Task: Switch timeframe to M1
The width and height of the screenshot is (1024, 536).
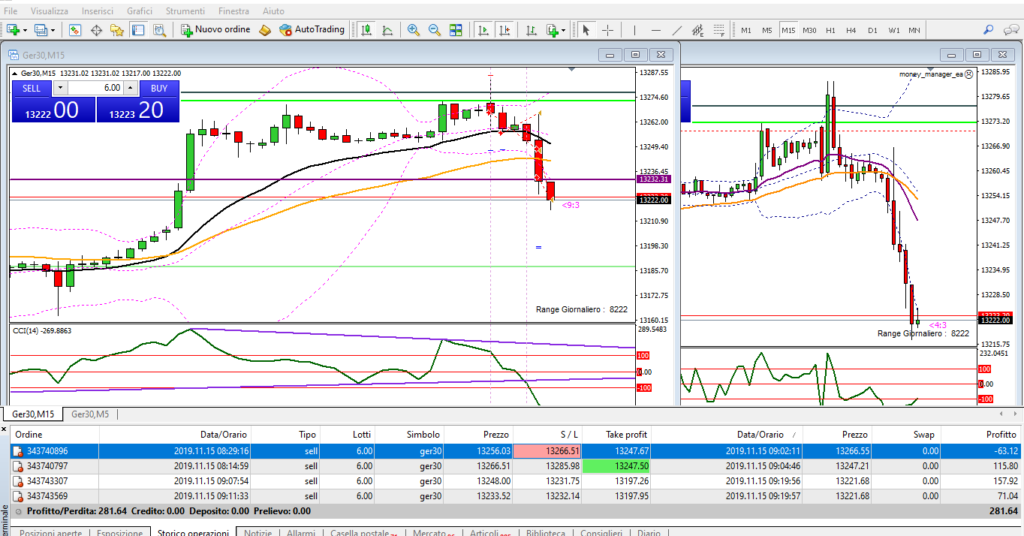Action: click(746, 30)
